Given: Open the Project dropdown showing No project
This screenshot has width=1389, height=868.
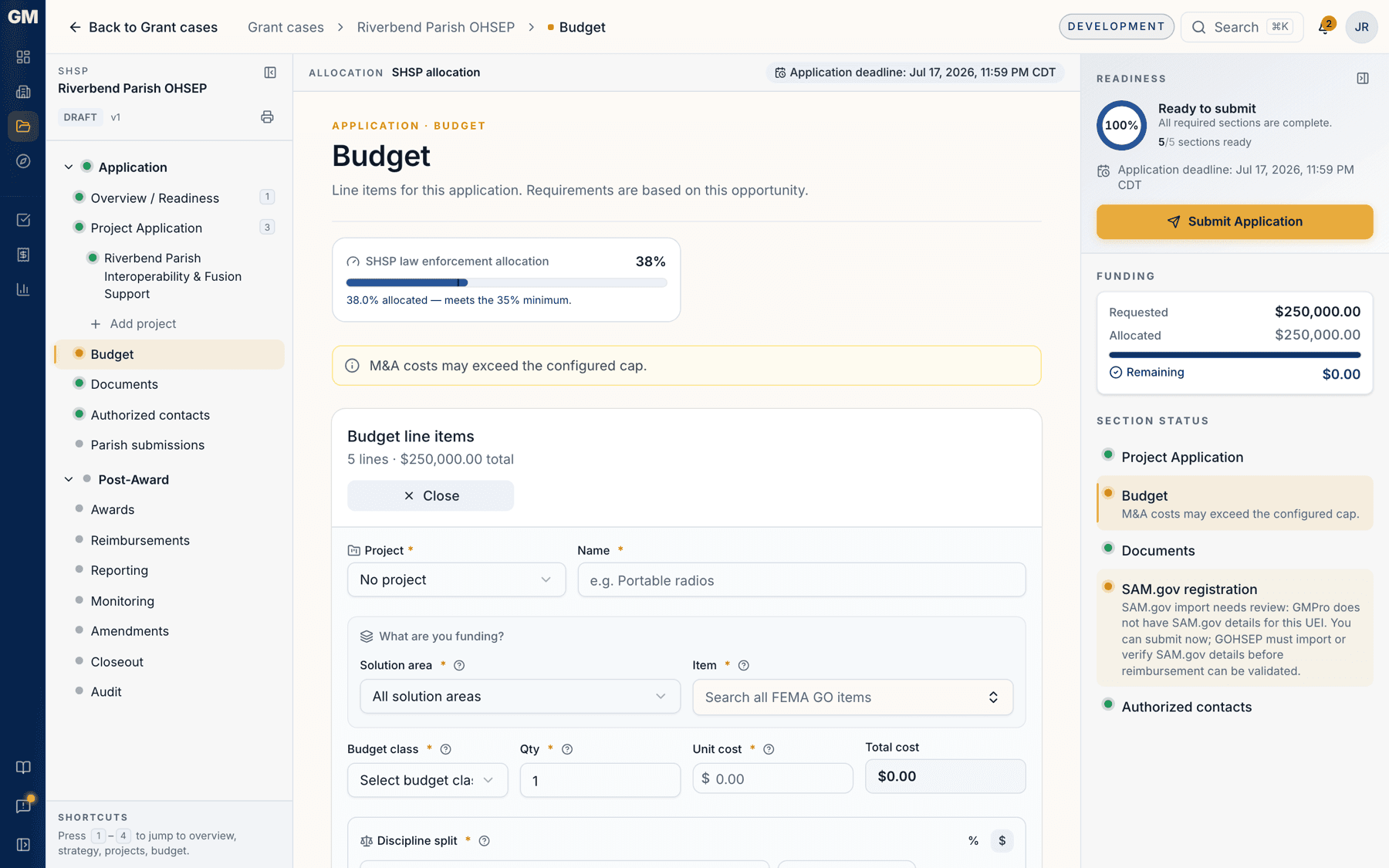Looking at the screenshot, I should coord(456,580).
